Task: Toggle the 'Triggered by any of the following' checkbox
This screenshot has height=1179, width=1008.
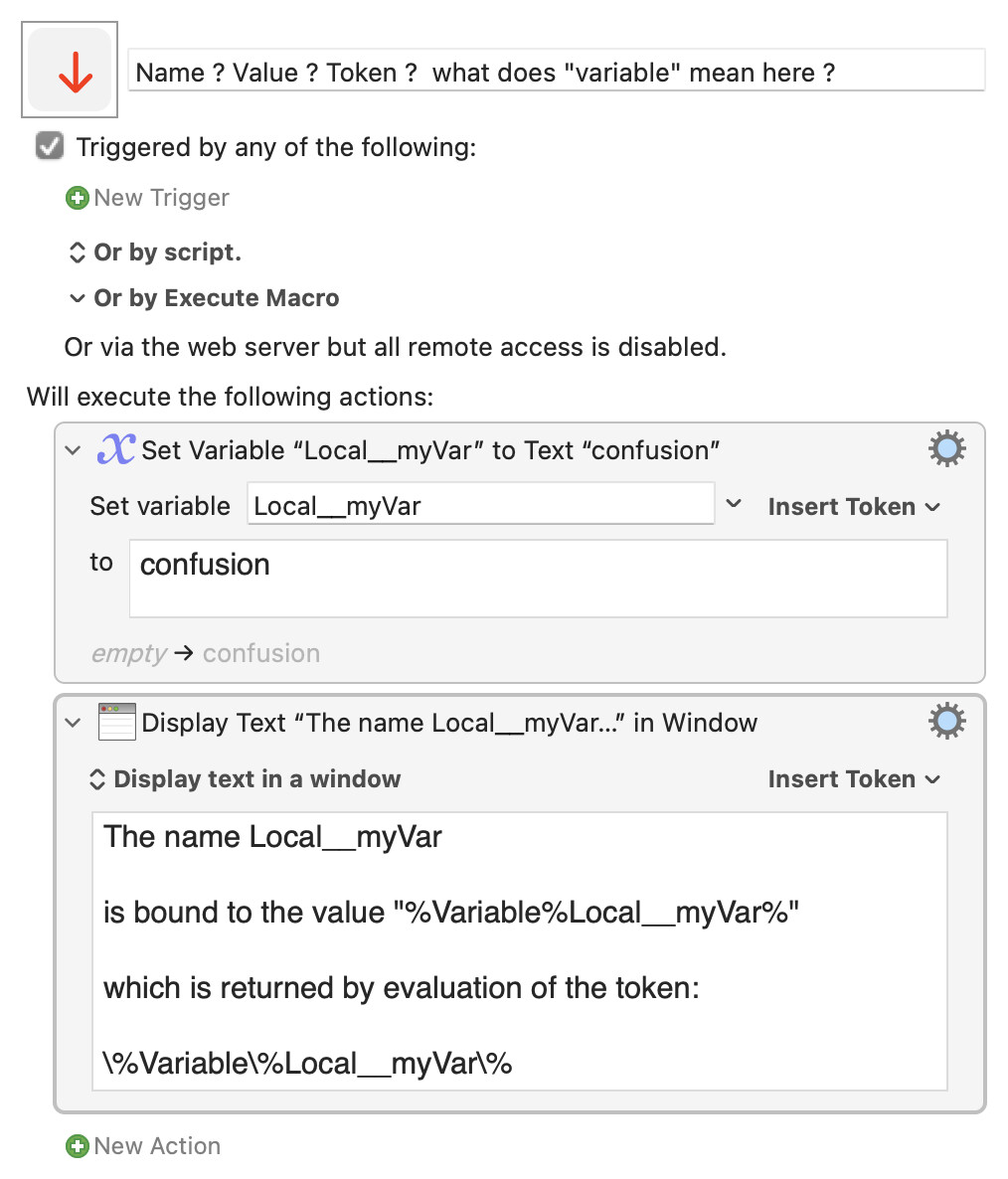Action: pos(50,147)
